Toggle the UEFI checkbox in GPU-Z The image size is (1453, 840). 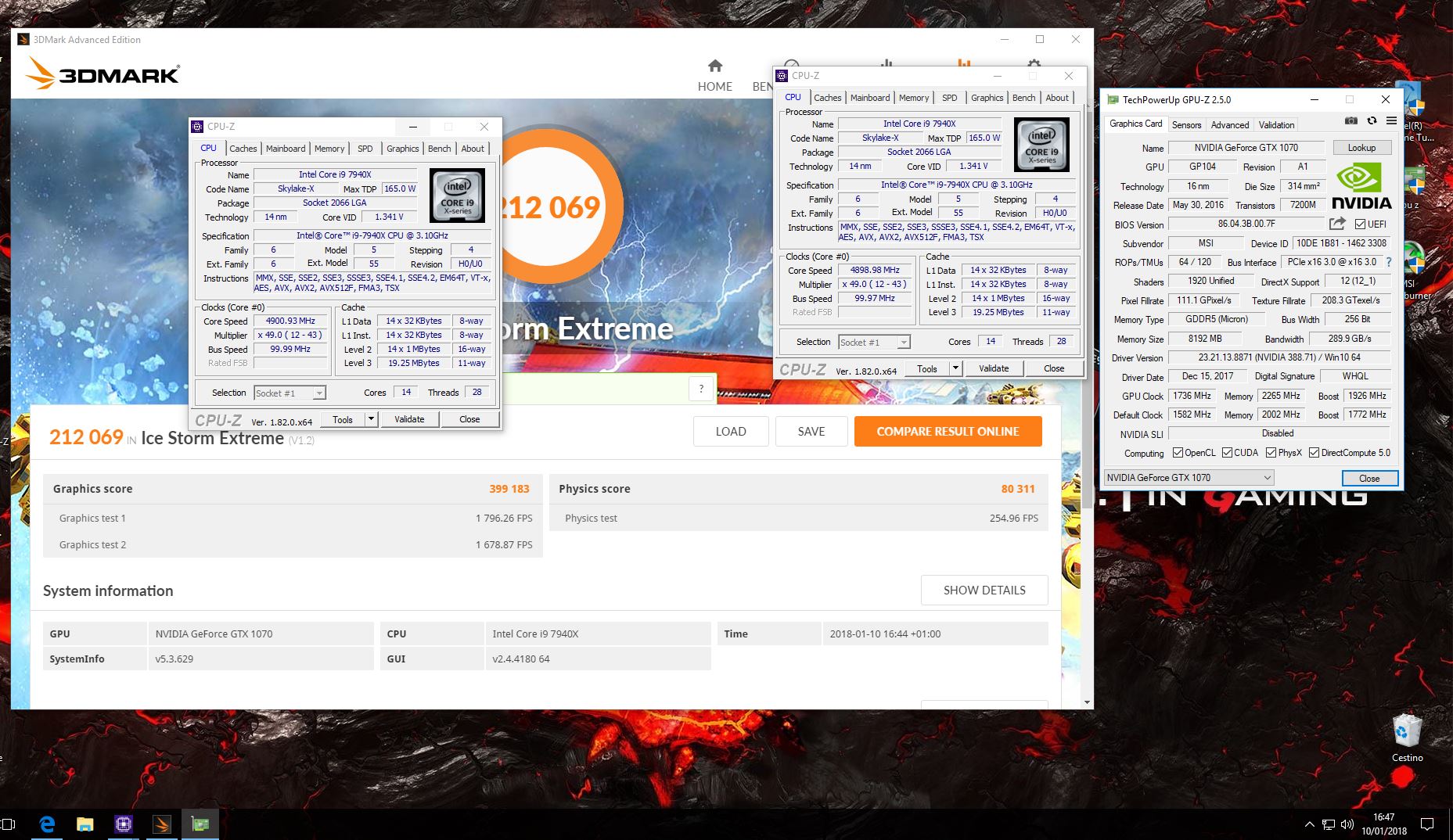click(x=1360, y=224)
